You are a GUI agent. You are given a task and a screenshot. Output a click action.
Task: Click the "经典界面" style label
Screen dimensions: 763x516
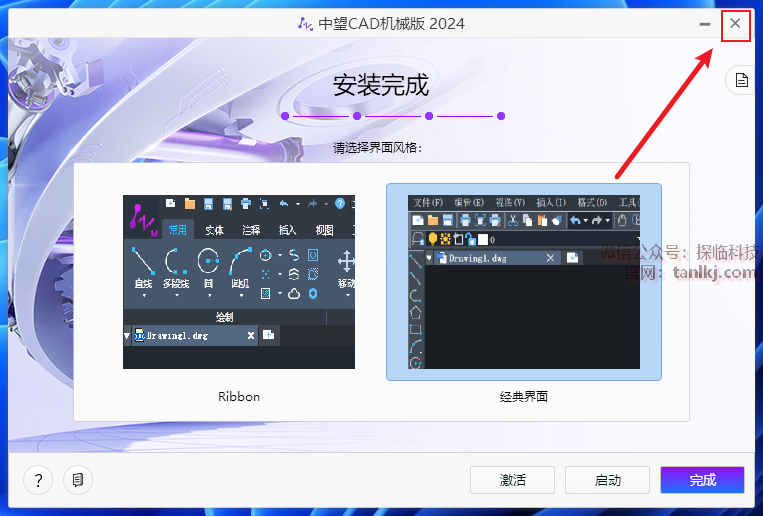tap(524, 397)
